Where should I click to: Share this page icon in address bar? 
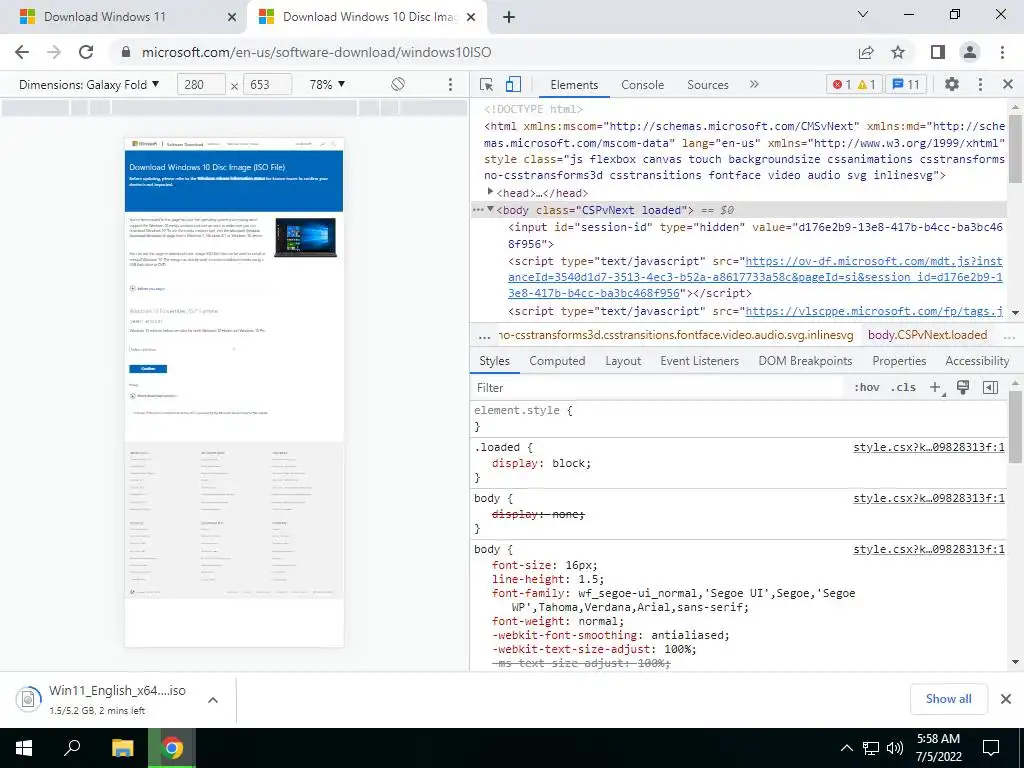(x=866, y=52)
